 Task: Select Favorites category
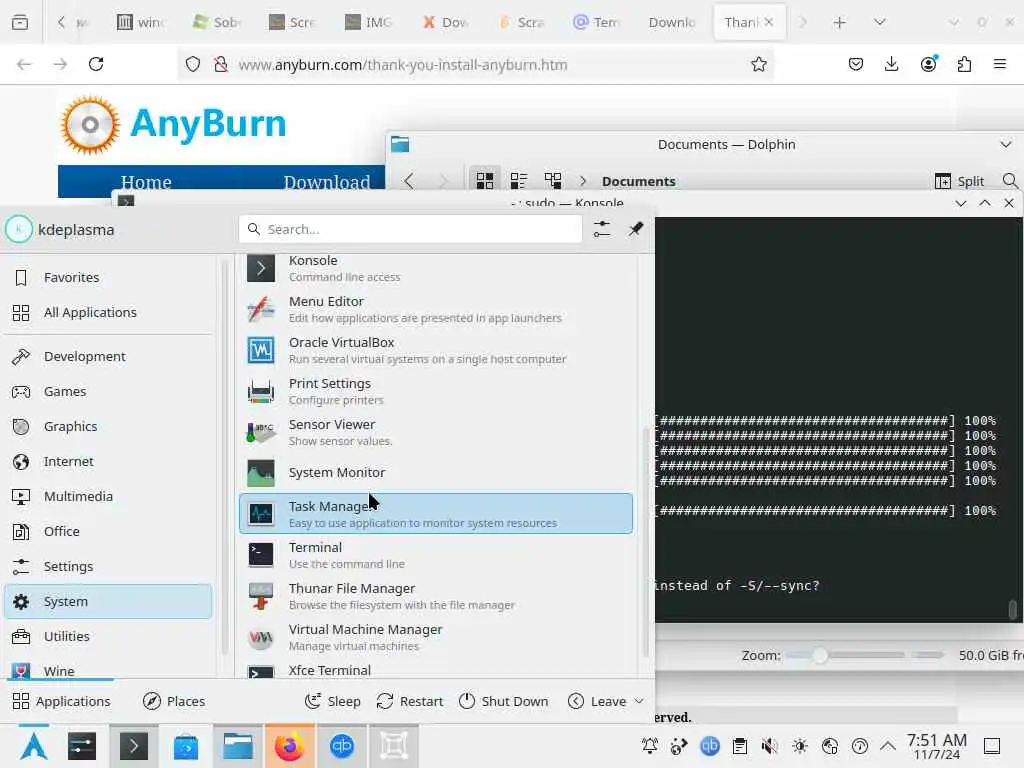pyautogui.click(x=108, y=278)
